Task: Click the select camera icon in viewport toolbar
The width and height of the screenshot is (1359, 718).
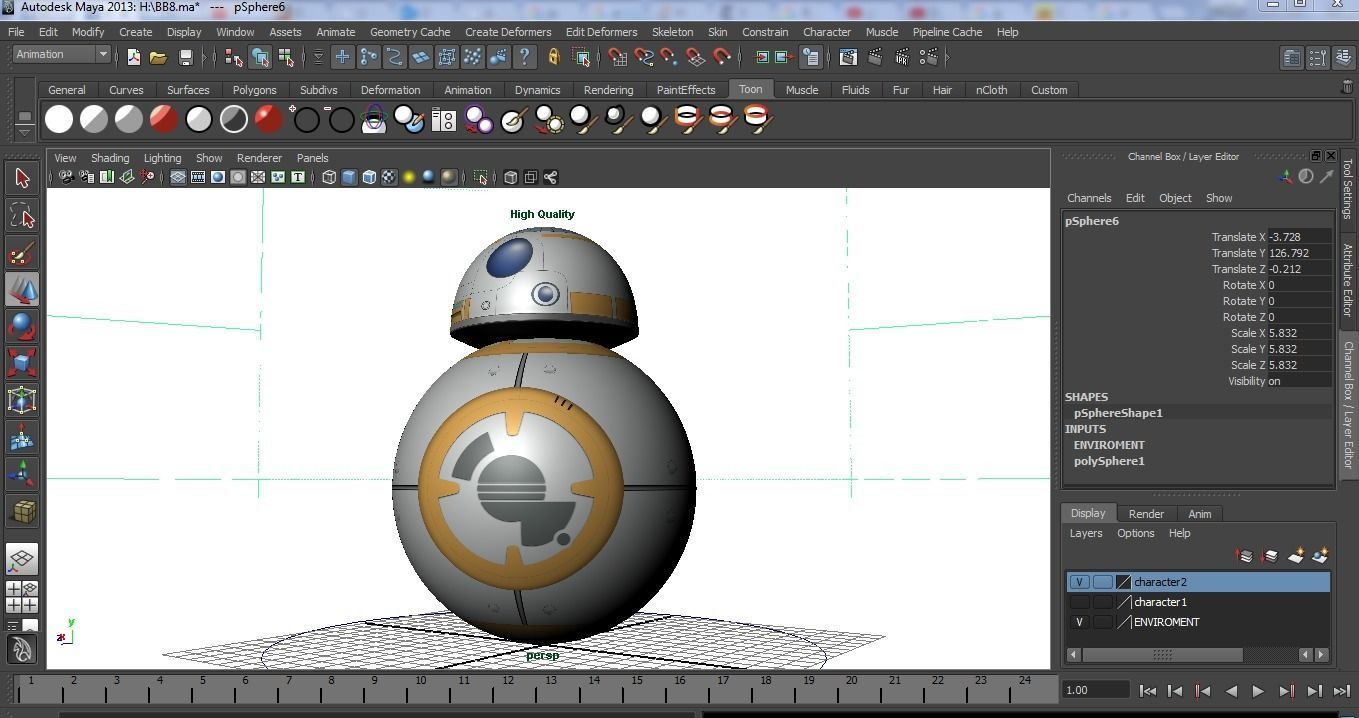Action: coord(66,177)
